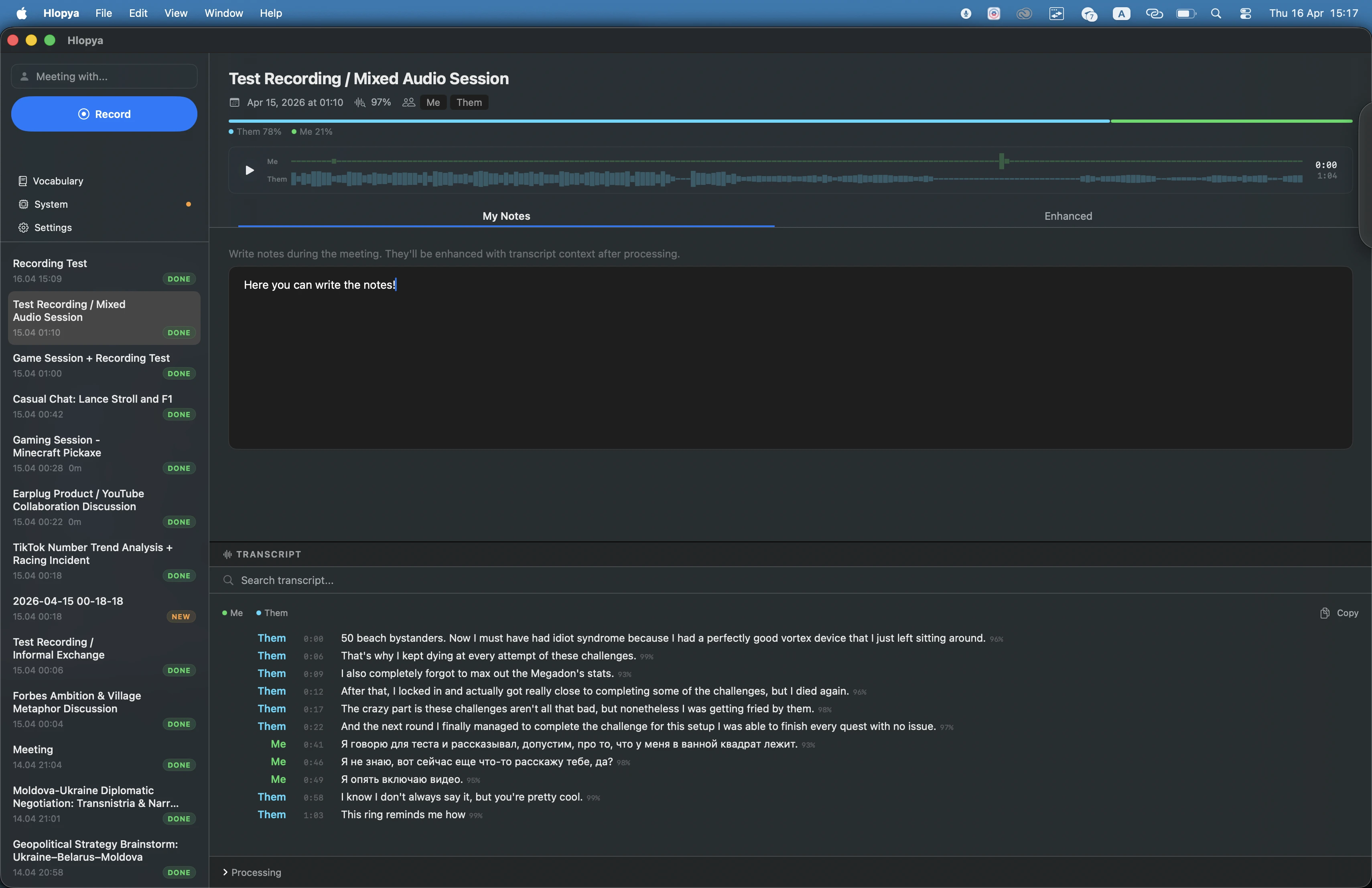Play the recording audio
The image size is (1372, 888).
[x=249, y=170]
